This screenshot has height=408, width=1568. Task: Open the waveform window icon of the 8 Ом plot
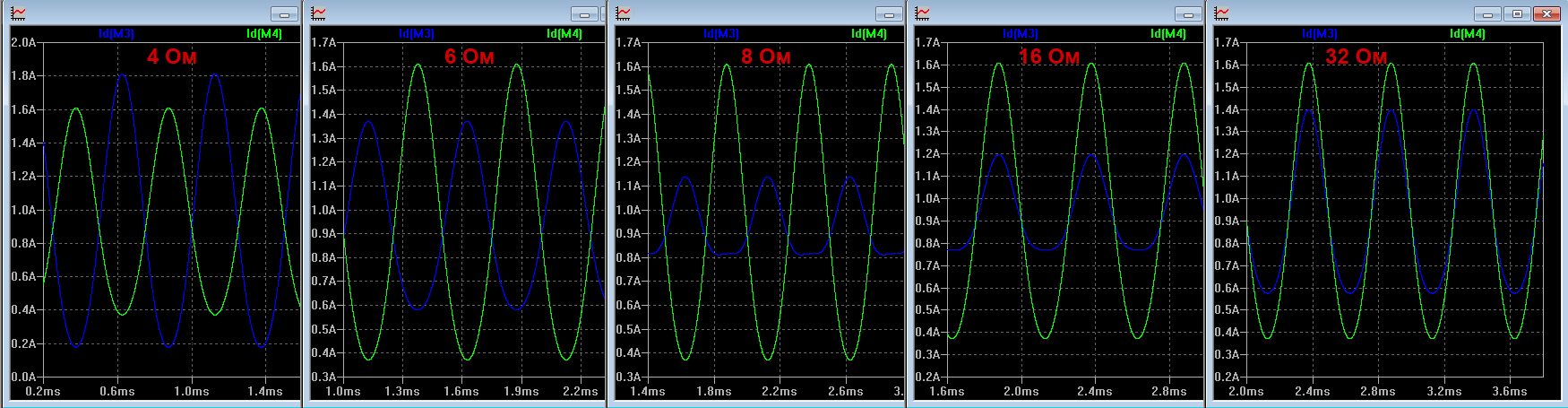click(x=623, y=13)
